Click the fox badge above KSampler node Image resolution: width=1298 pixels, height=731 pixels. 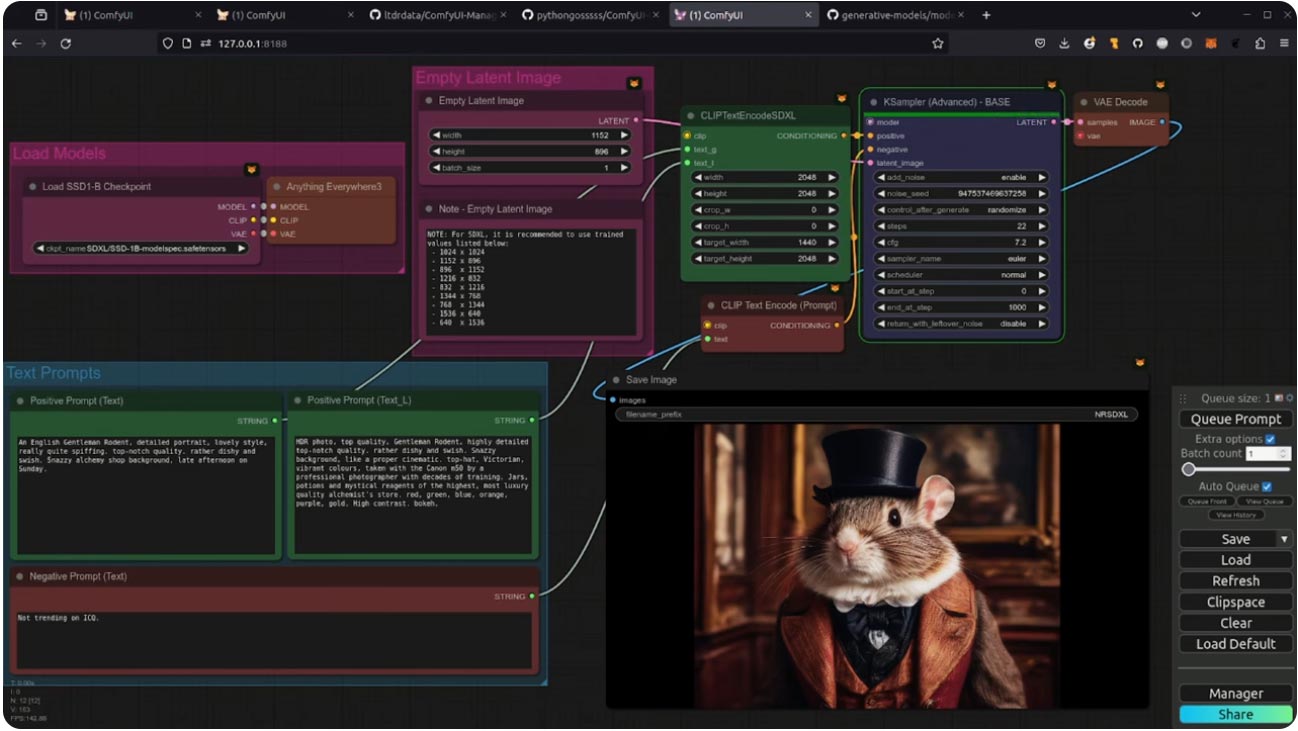click(1051, 85)
